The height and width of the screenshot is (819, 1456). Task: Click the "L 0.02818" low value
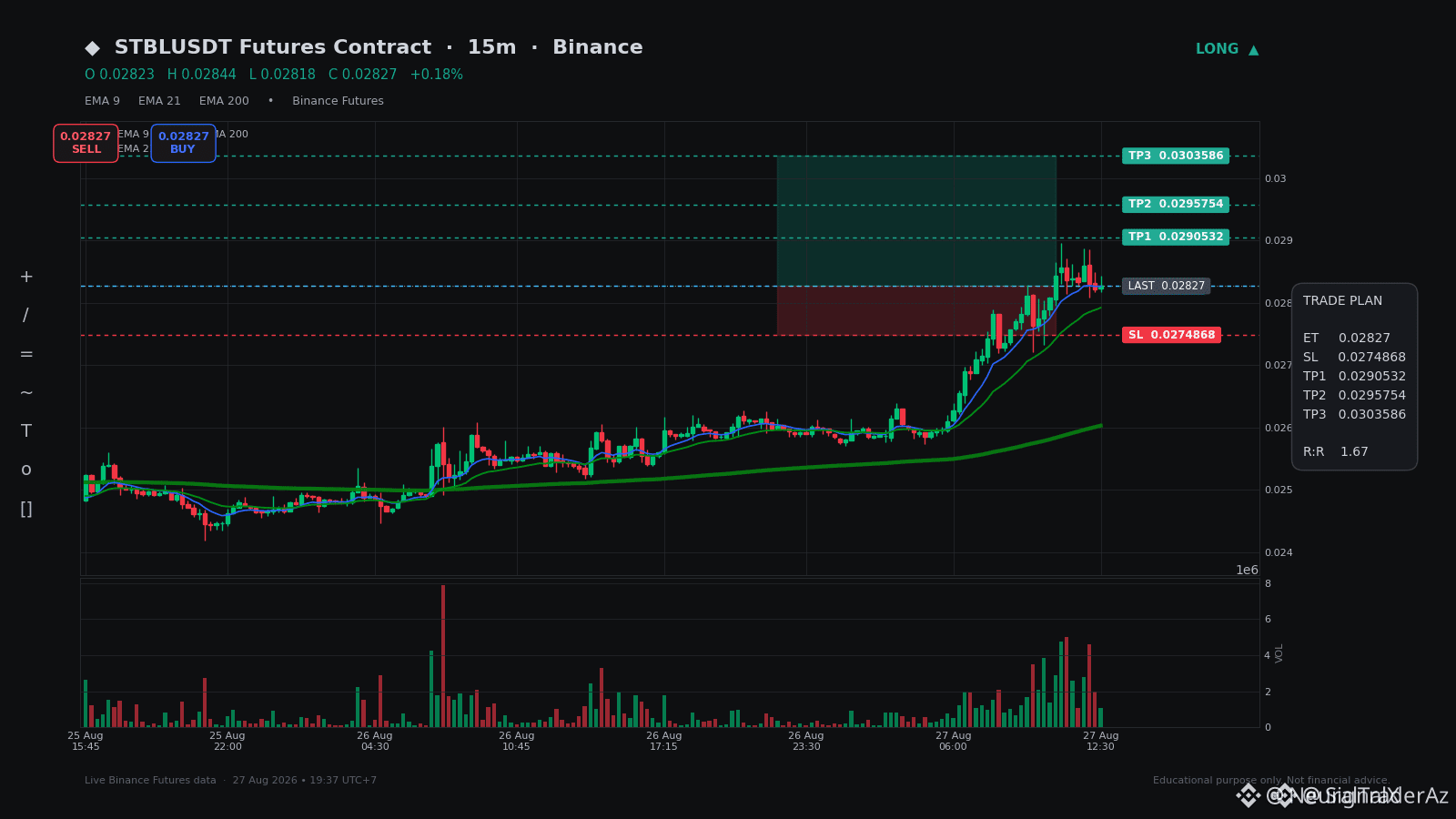(282, 75)
